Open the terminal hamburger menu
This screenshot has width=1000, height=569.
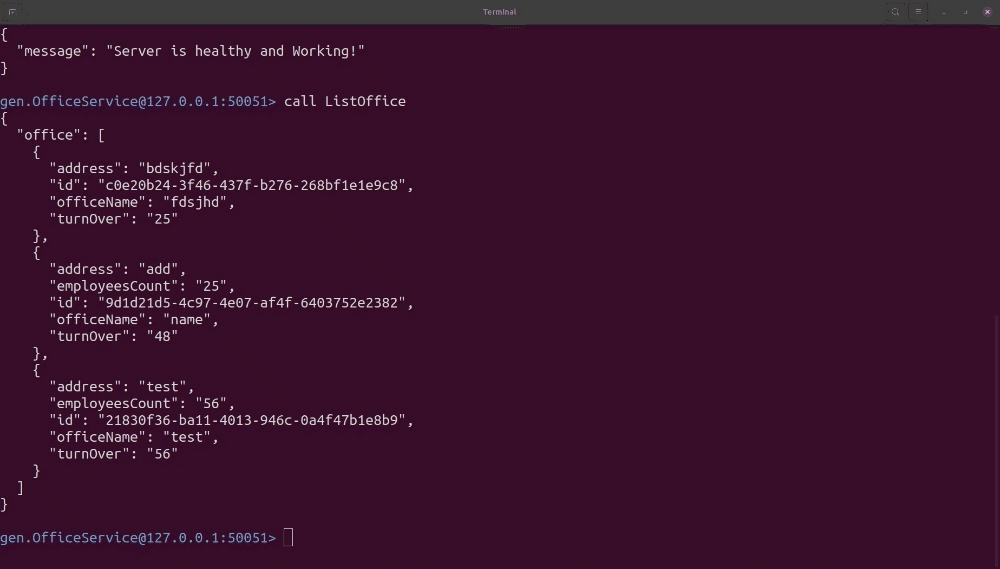918,12
